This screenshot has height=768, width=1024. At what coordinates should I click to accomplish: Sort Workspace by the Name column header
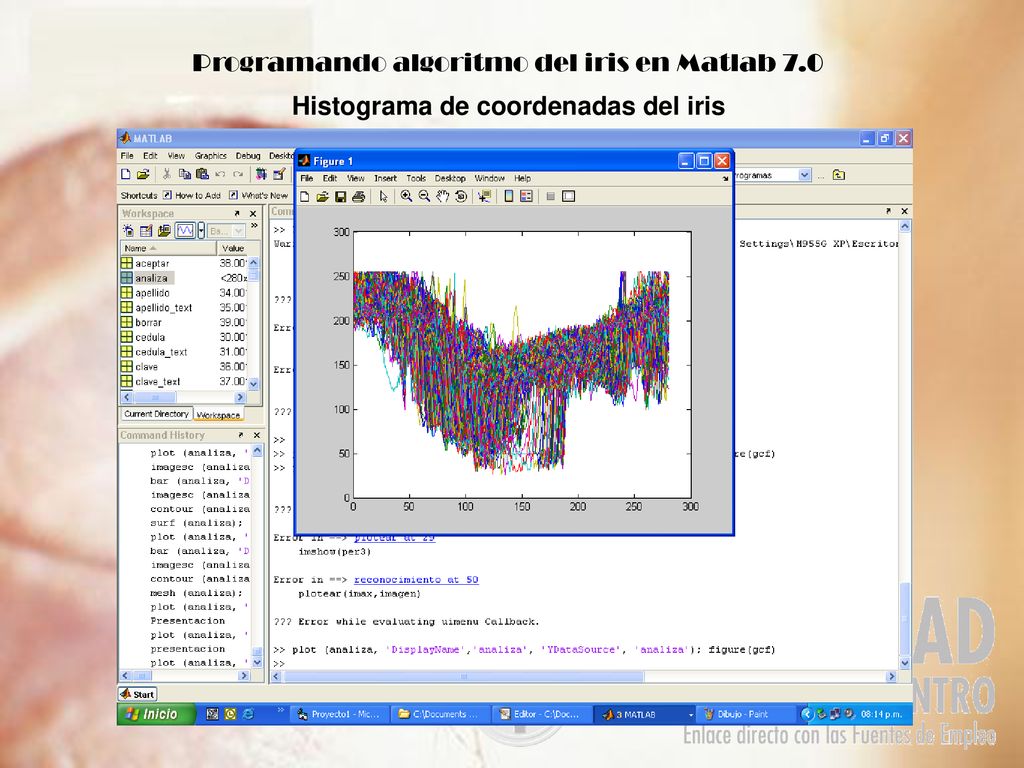click(x=168, y=248)
